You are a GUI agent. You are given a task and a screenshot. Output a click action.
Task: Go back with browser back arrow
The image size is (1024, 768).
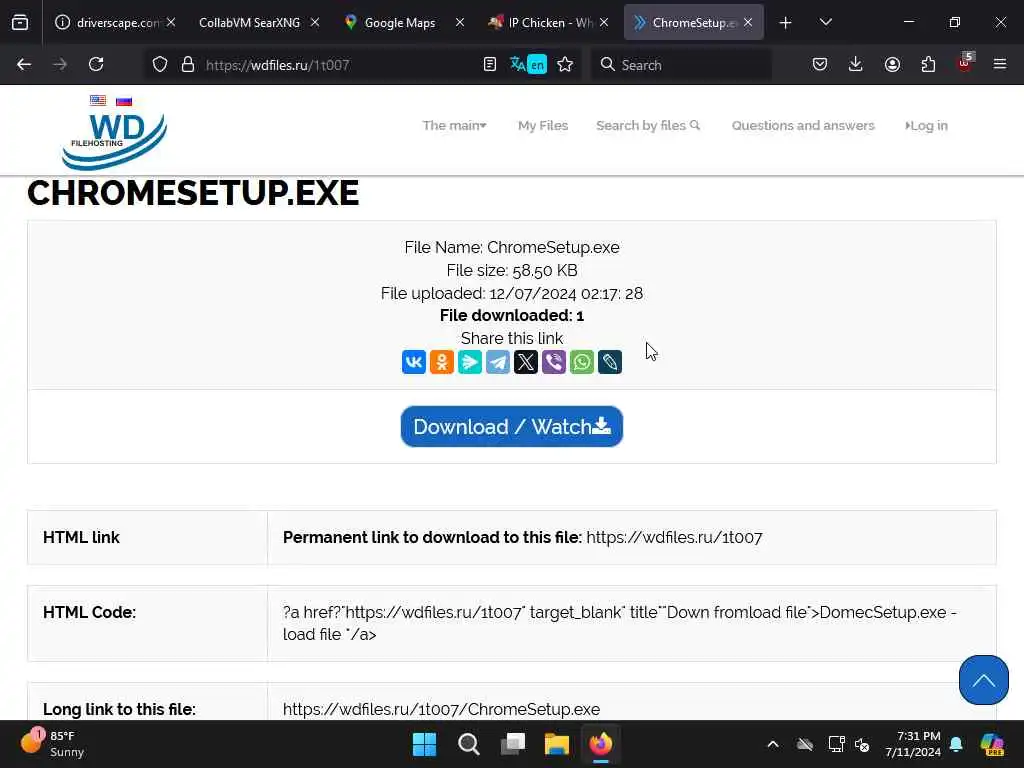[24, 65]
